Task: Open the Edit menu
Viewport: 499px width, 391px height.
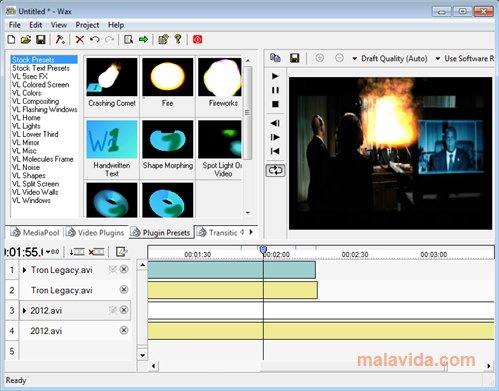Action: pyautogui.click(x=35, y=25)
